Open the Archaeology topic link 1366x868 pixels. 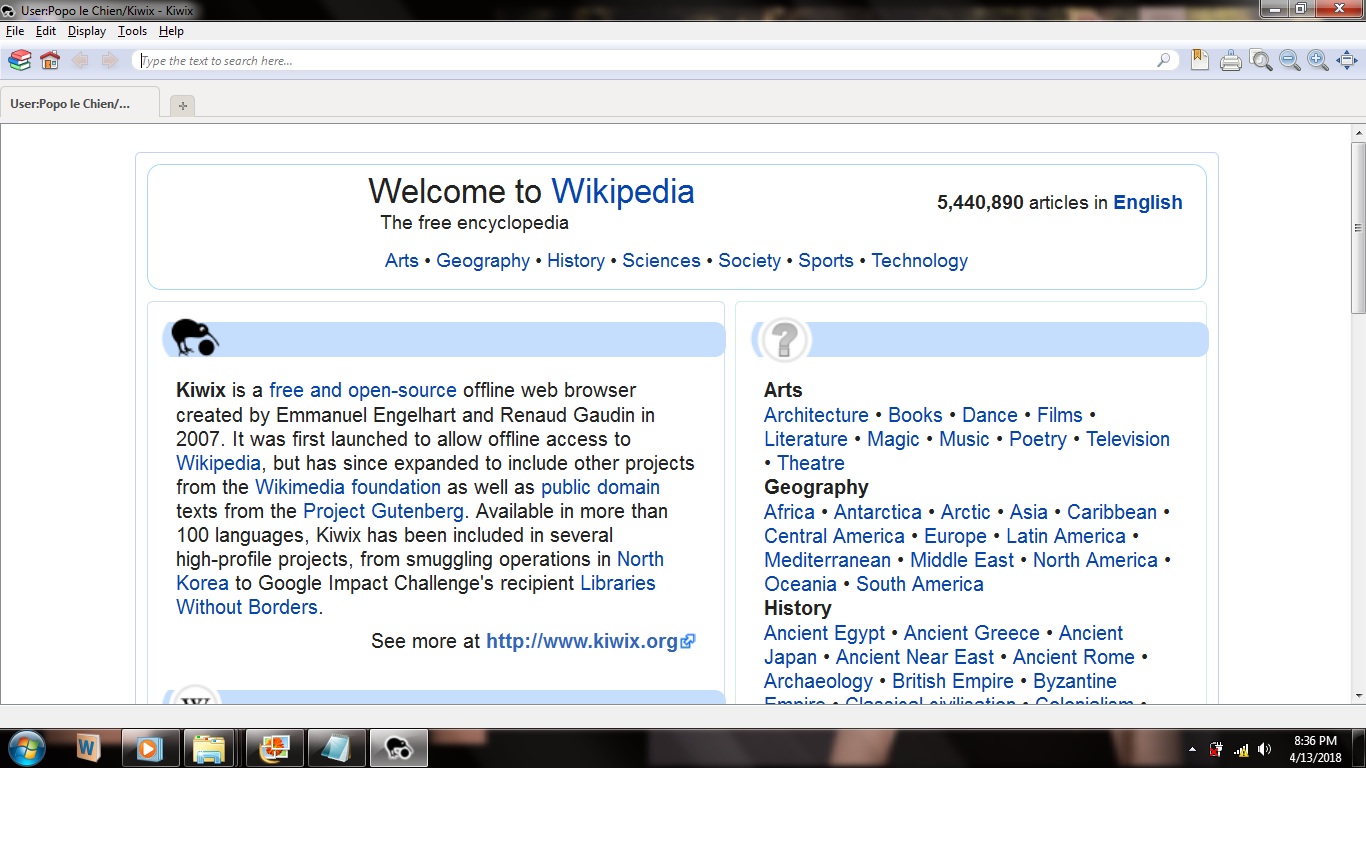click(x=818, y=681)
